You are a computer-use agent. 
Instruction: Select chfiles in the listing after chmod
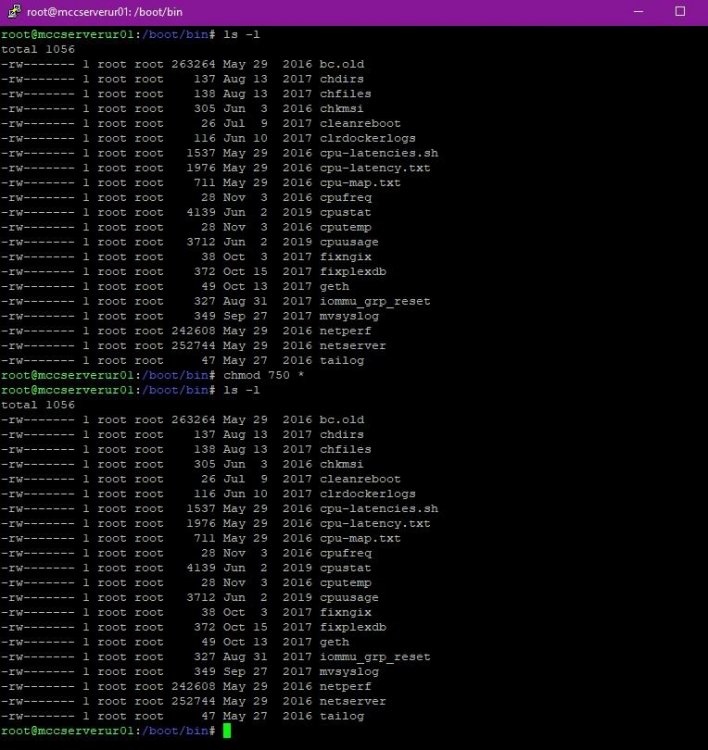345,449
